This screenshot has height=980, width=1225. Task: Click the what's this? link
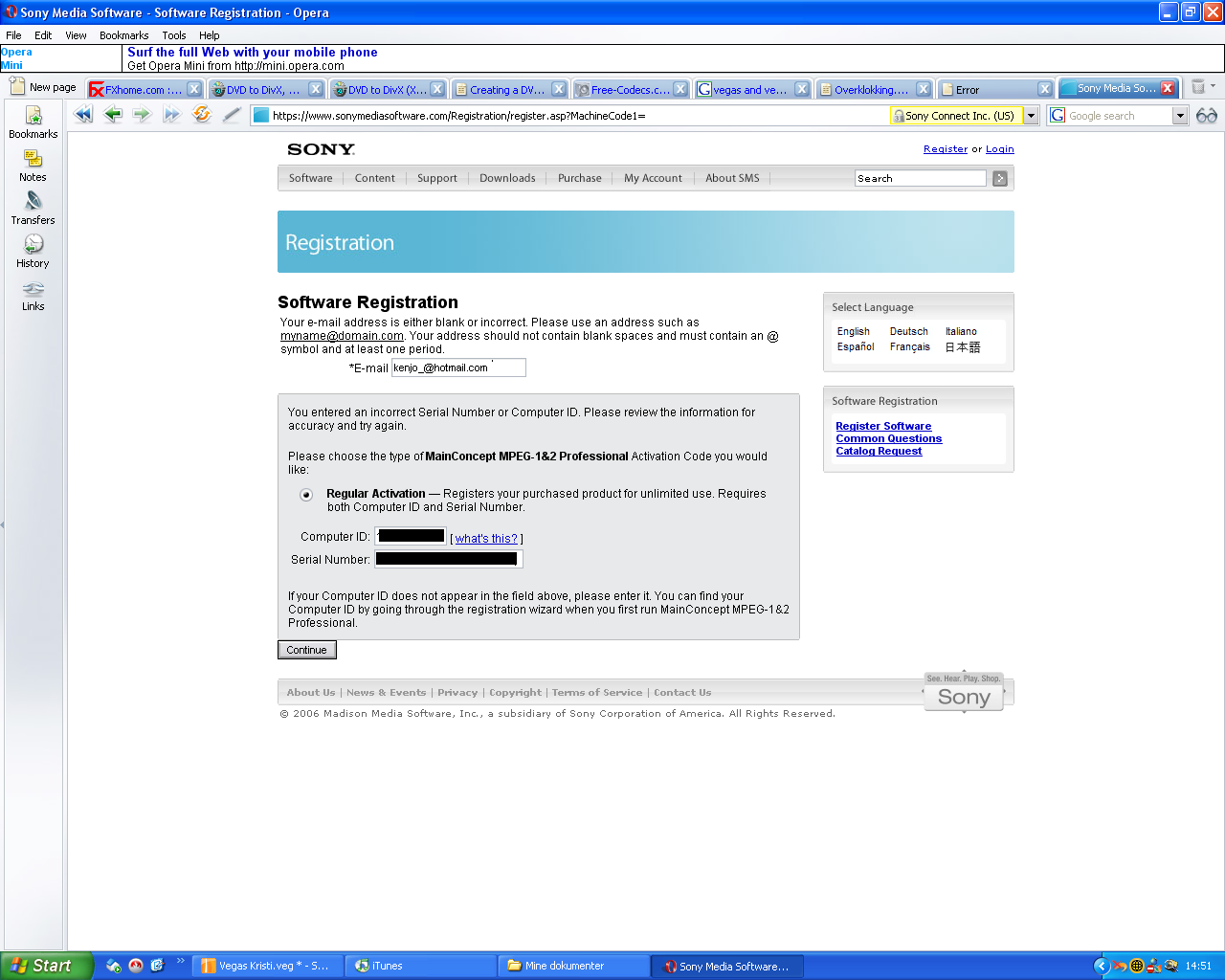(486, 539)
